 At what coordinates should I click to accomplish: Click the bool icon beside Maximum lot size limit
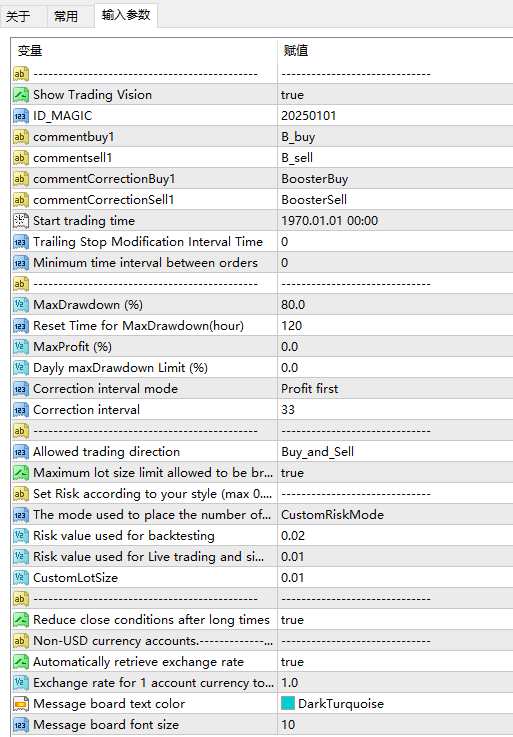pos(21,473)
